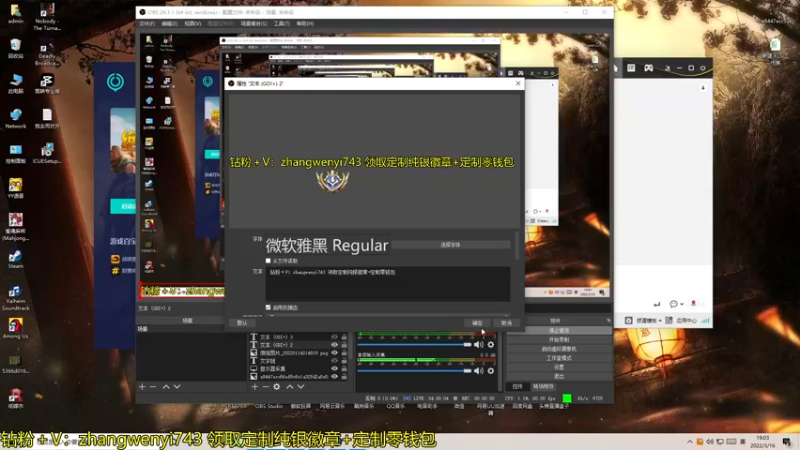Click the 默认 defaults button
800x450 pixels.
tap(242, 323)
